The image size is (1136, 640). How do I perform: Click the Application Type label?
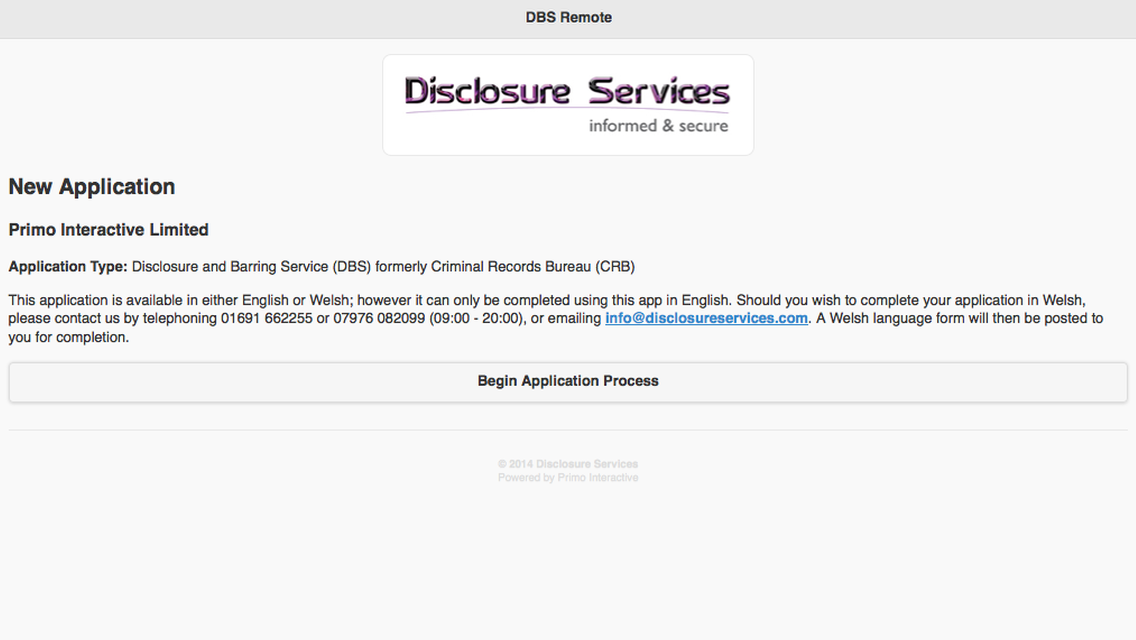tap(68, 267)
